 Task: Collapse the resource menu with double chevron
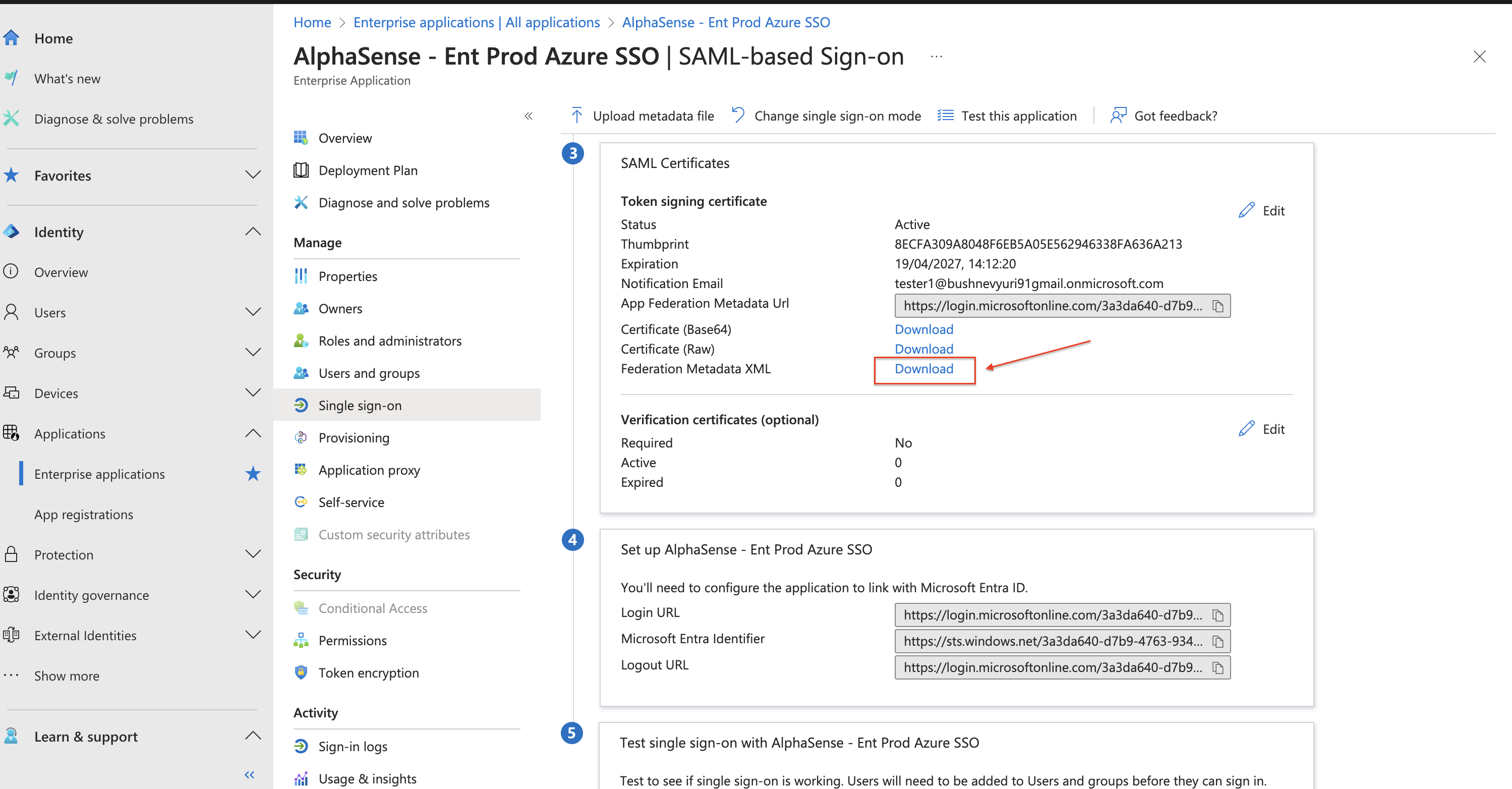[528, 116]
